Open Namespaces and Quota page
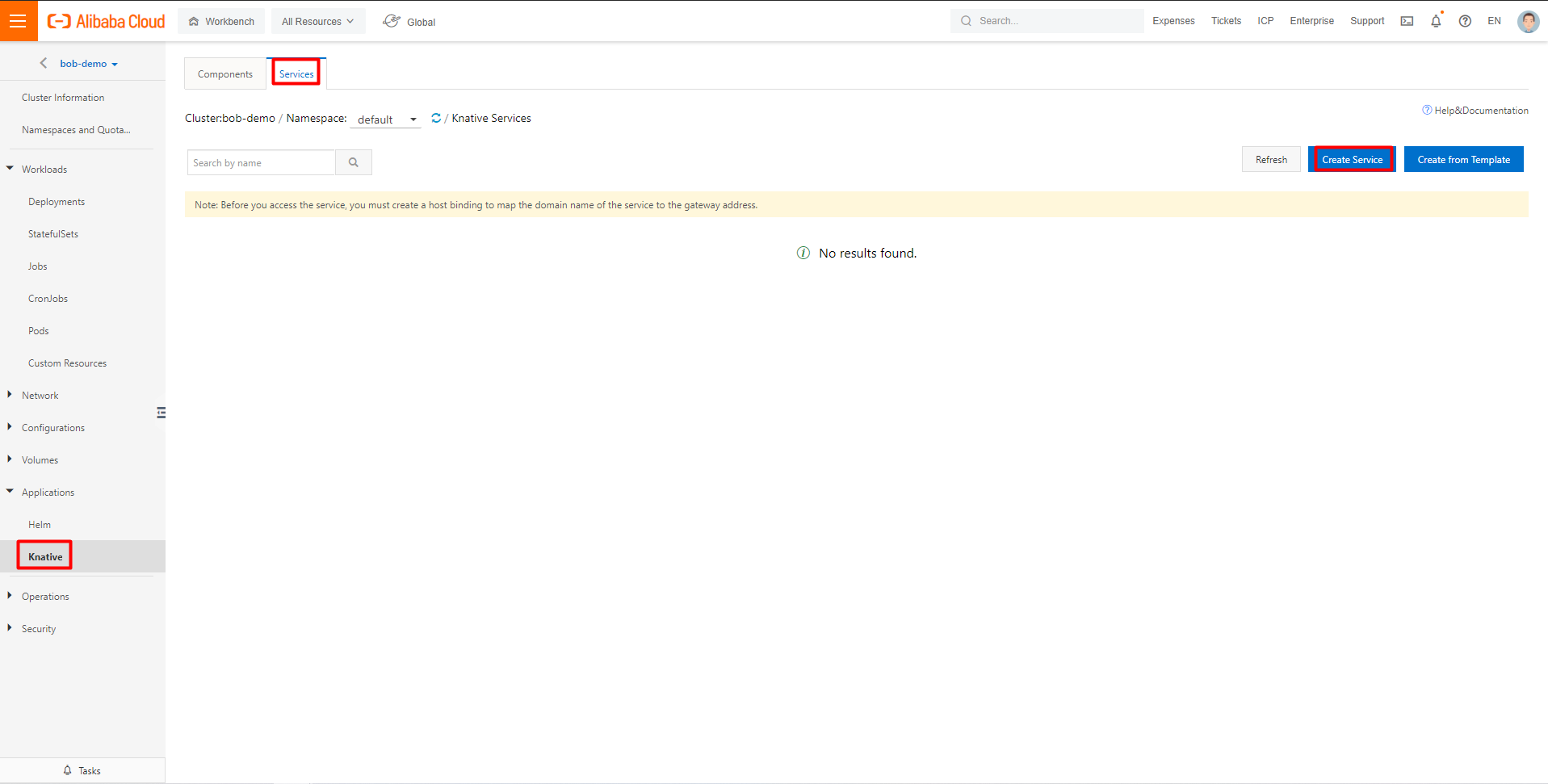 click(x=76, y=130)
